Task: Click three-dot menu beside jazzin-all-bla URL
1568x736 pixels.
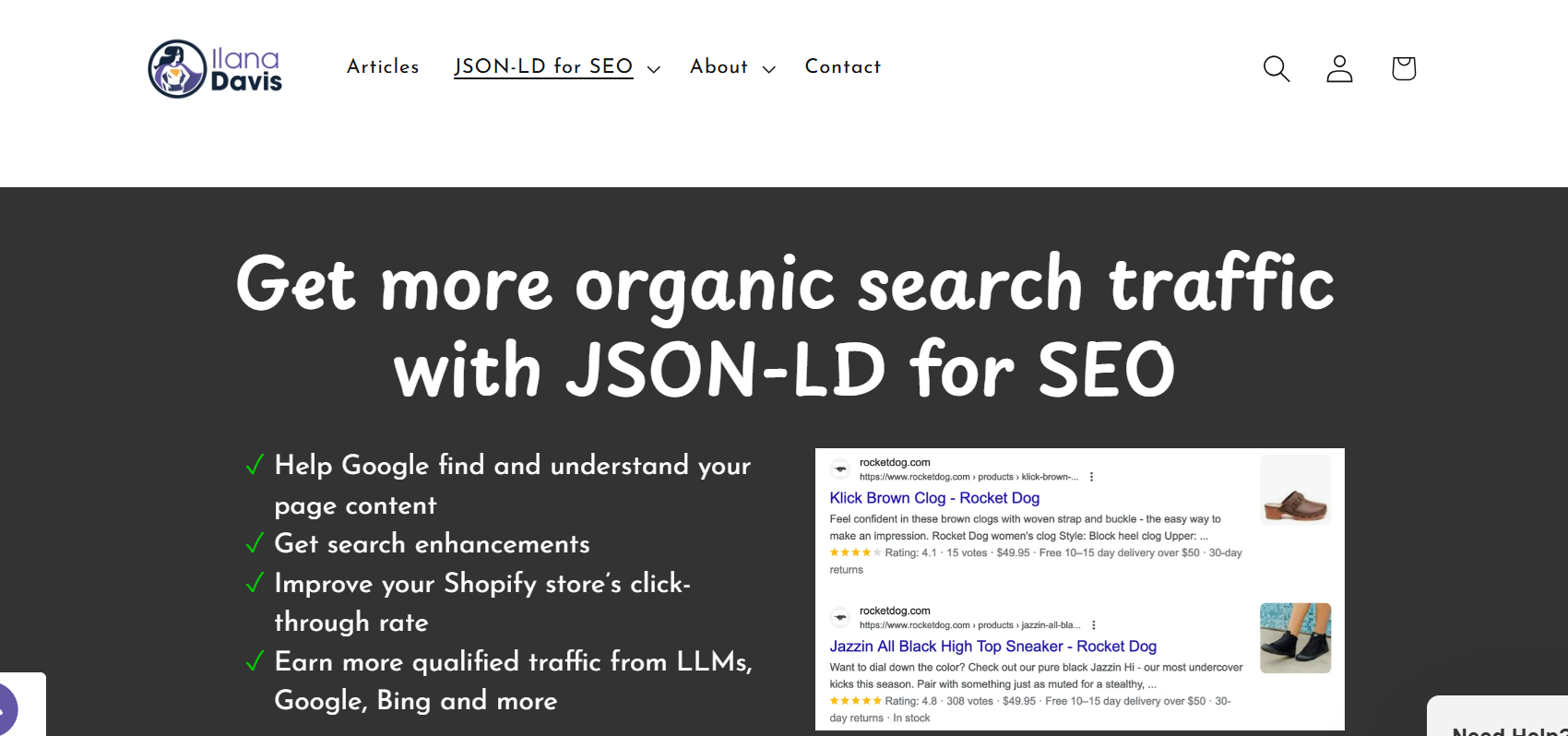Action: pos(1094,625)
